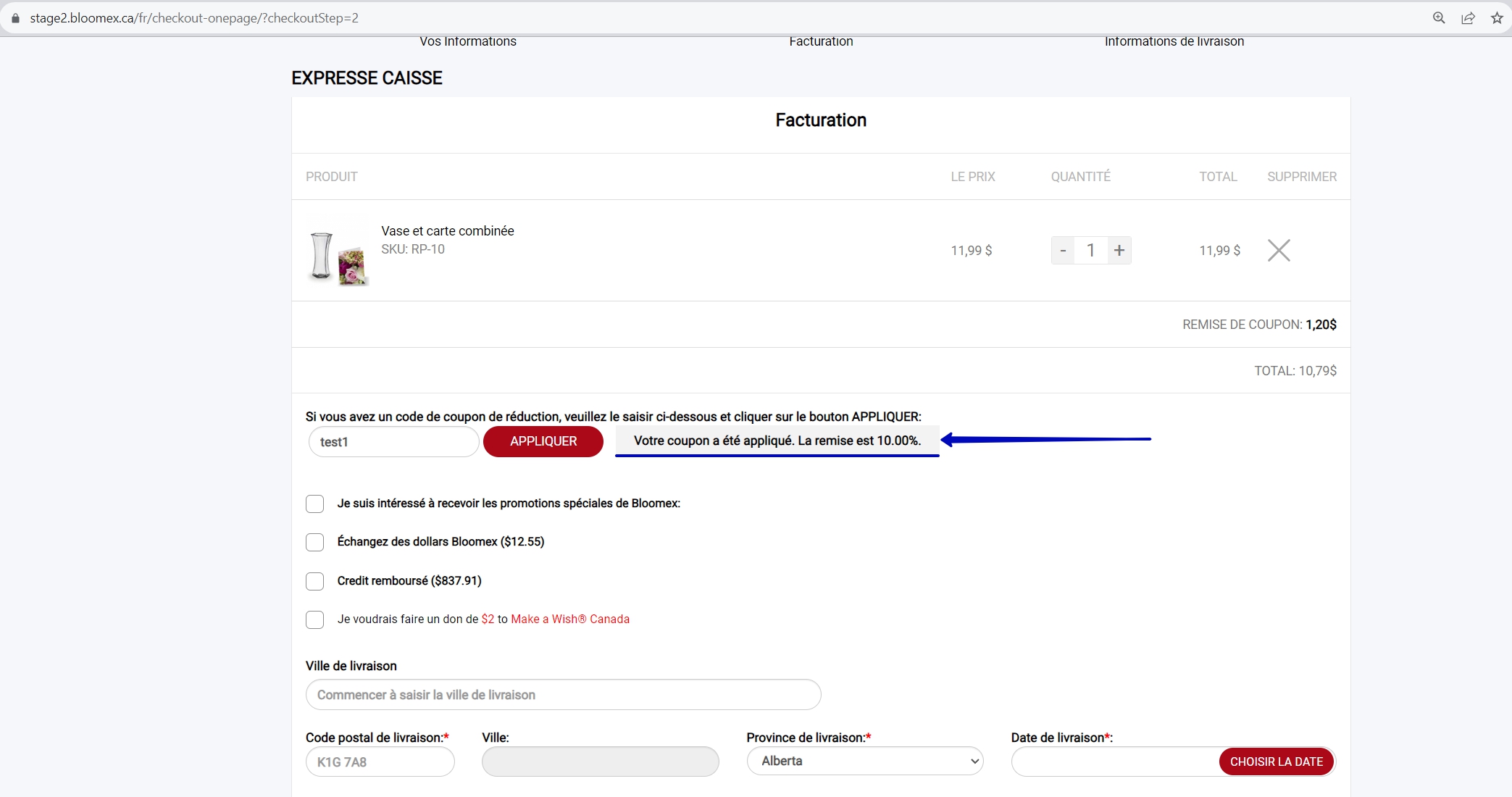Go to the Vos Informations step
Viewport: 1512px width, 797px height.
pos(468,41)
